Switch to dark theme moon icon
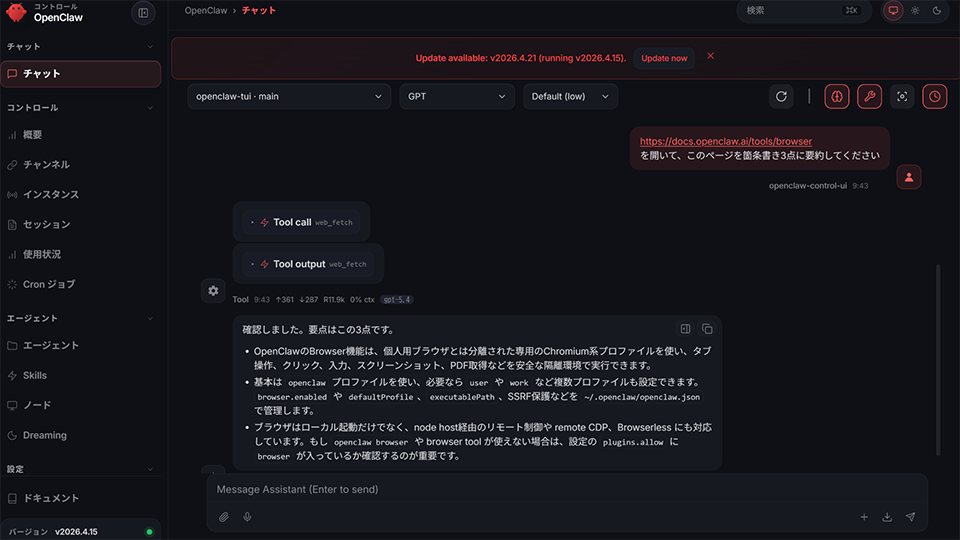The image size is (960, 540). [937, 10]
